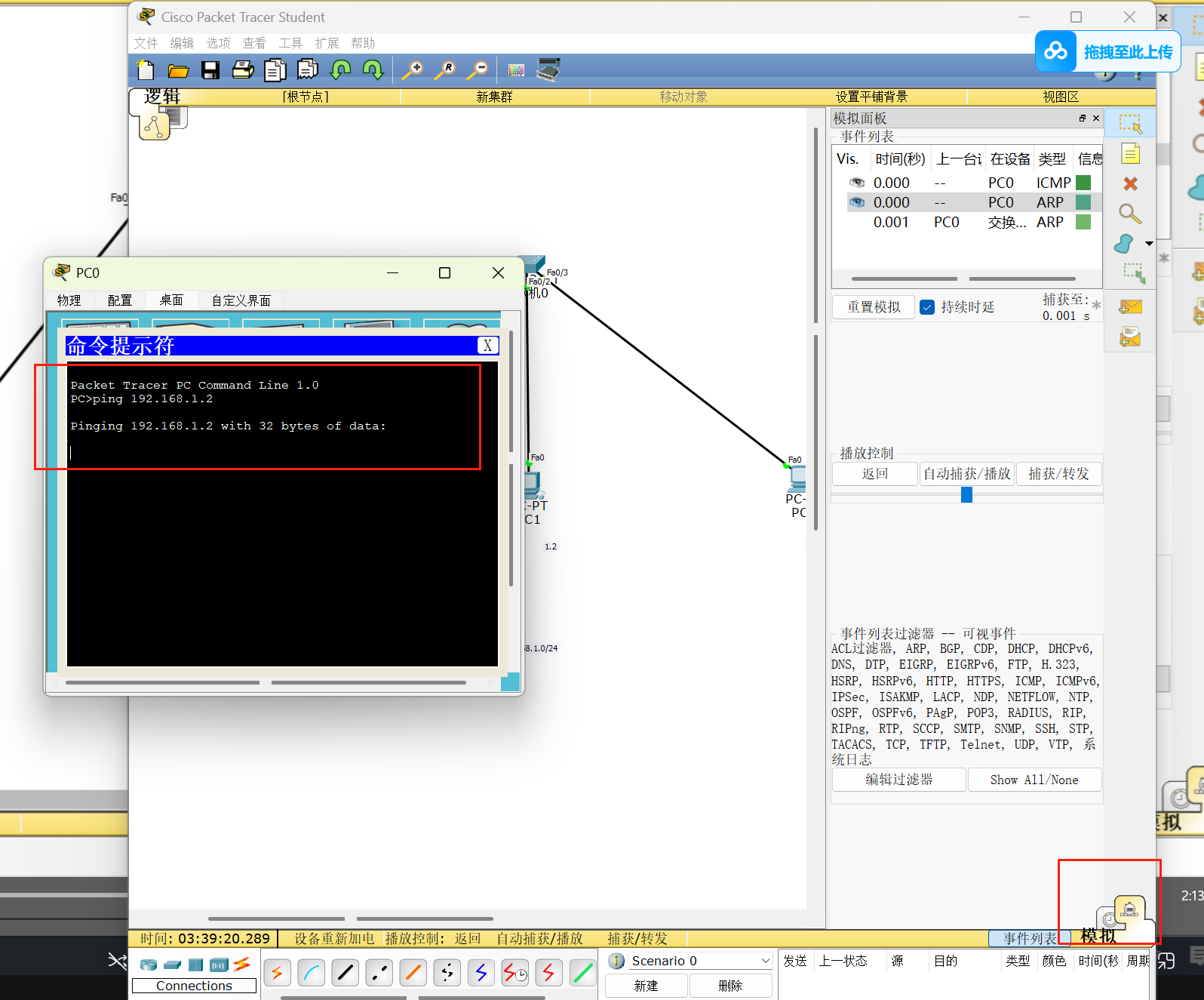Choose the Inspect magnifier tool
Image resolution: width=1204 pixels, height=1000 pixels.
tap(1130, 214)
